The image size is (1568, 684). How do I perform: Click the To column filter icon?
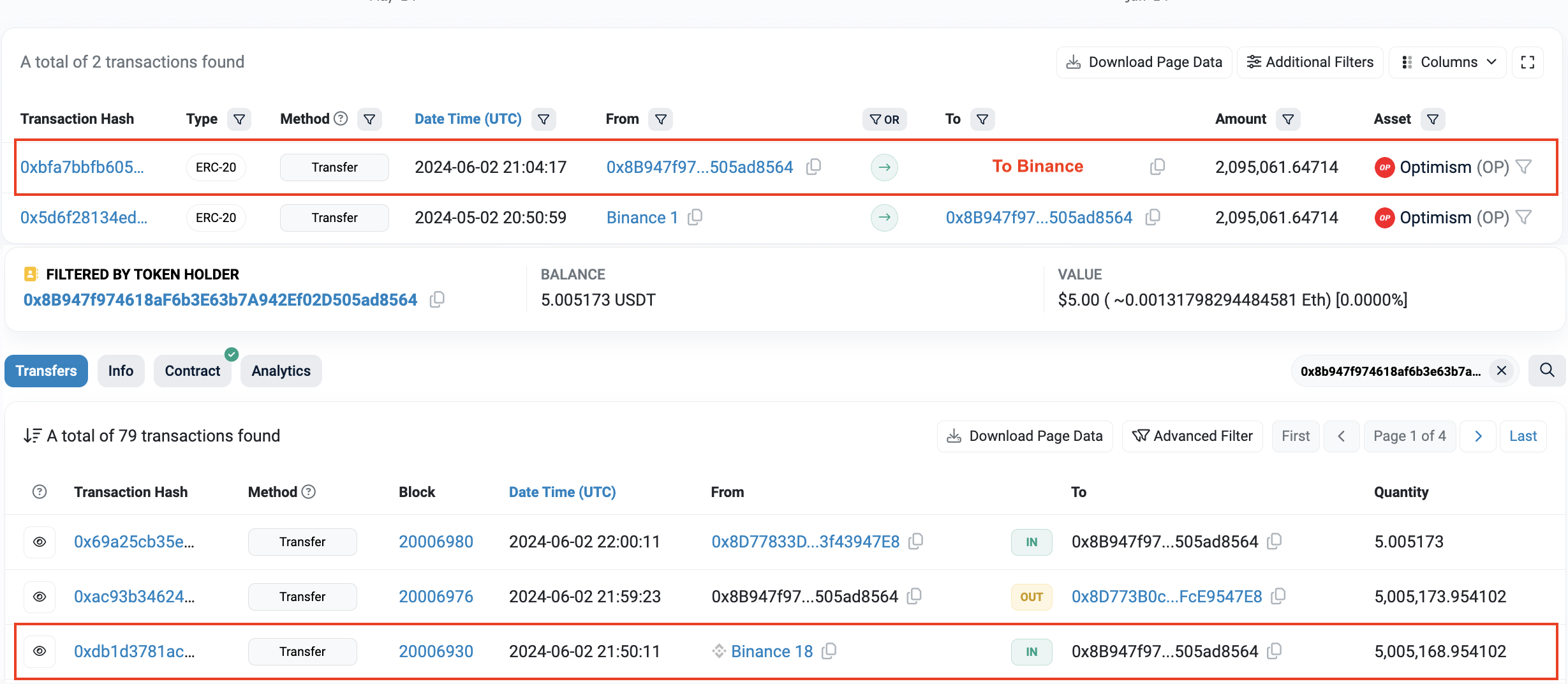click(982, 119)
